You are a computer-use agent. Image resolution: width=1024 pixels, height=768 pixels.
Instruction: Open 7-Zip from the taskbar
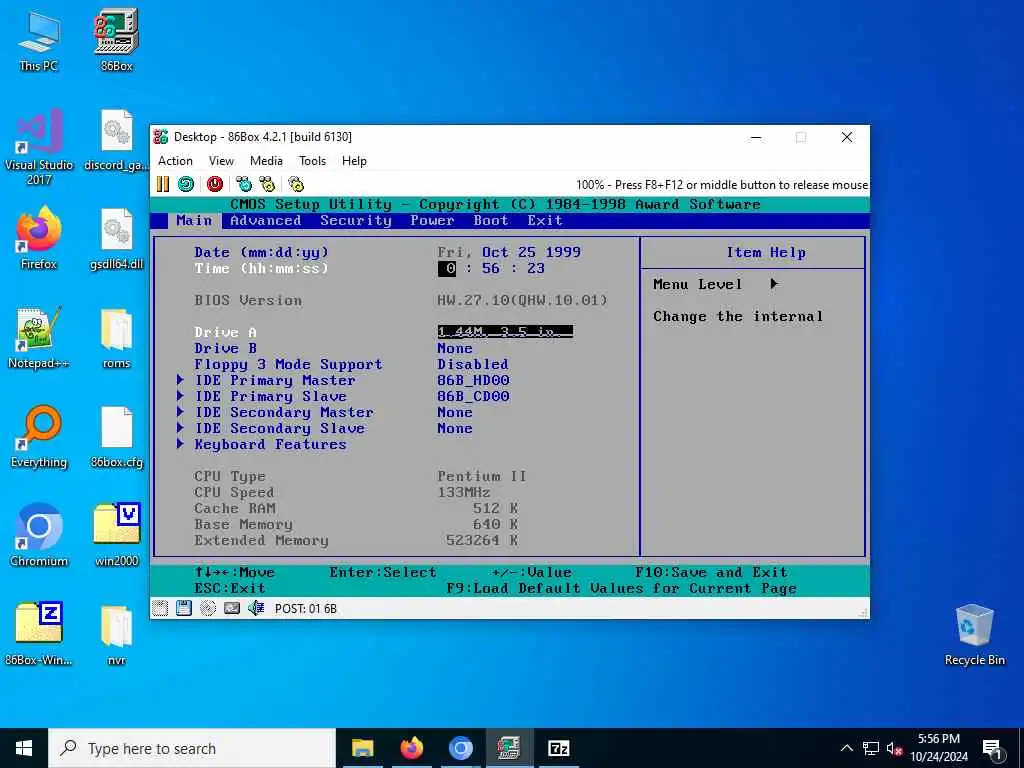click(558, 748)
